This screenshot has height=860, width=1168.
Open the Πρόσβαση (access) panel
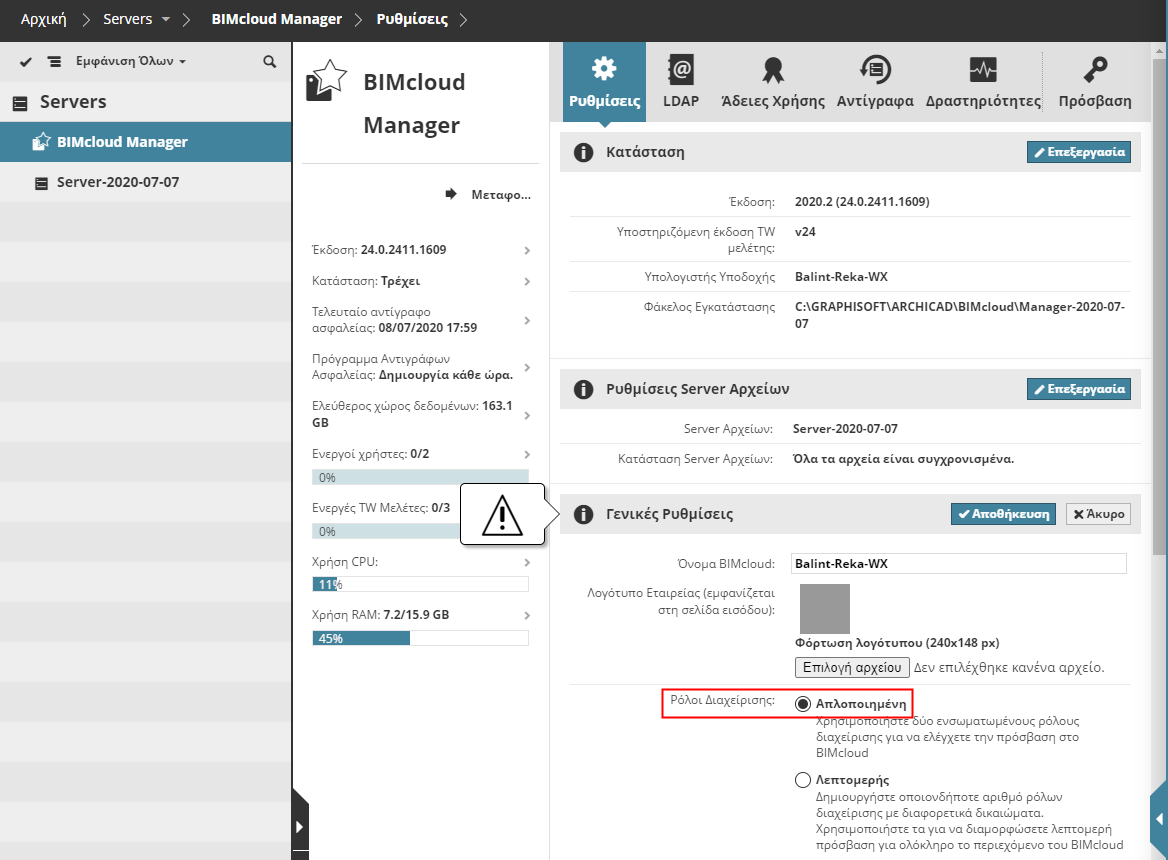coord(1092,80)
